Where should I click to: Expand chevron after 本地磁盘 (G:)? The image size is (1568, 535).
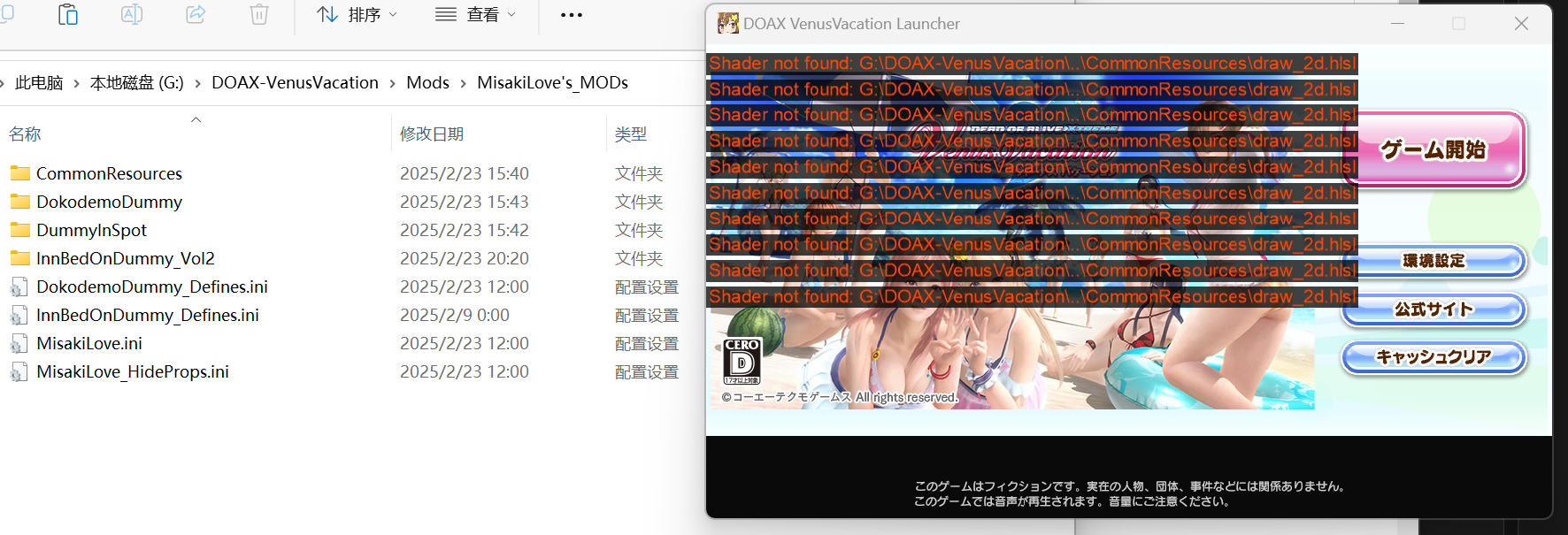pyautogui.click(x=197, y=83)
